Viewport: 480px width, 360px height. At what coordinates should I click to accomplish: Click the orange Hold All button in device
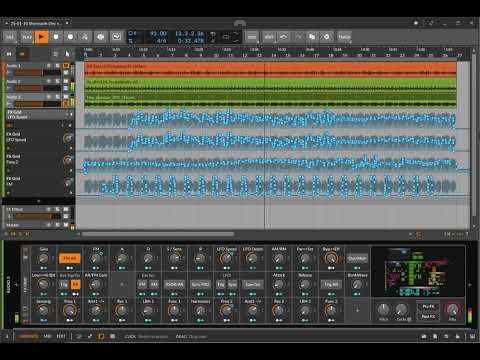coord(70,258)
